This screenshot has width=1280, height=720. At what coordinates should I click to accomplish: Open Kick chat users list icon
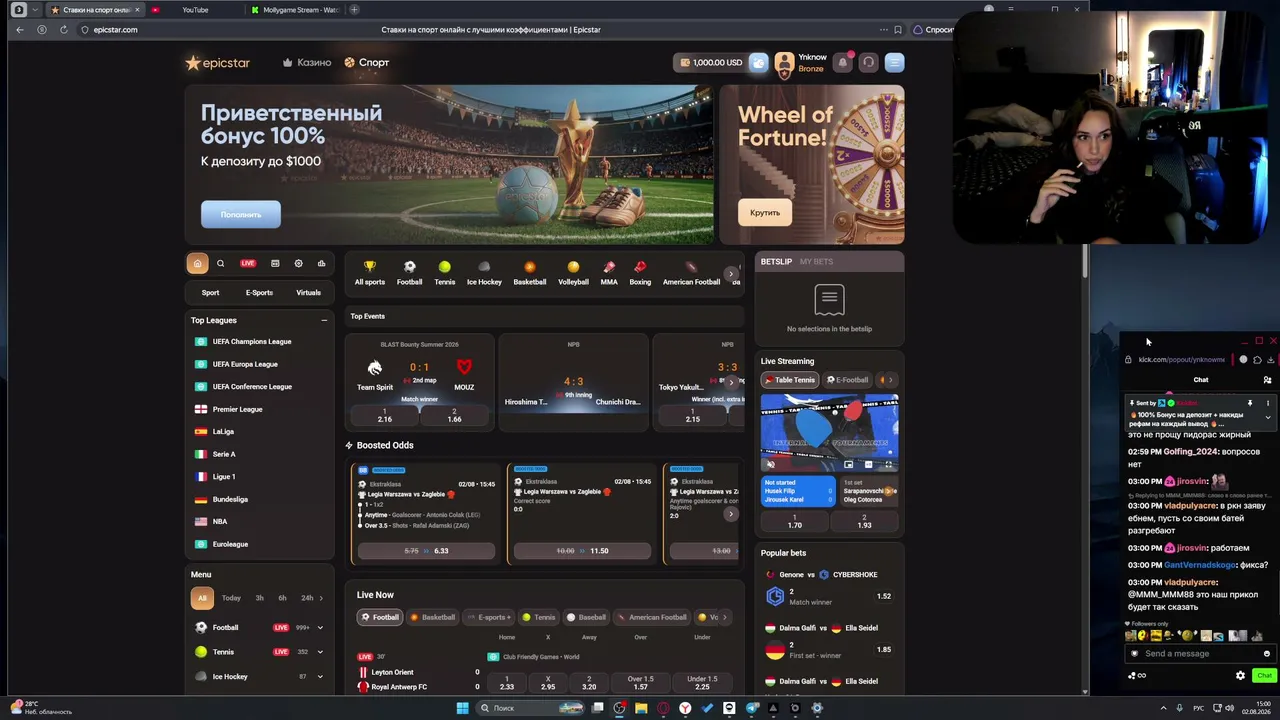coord(1267,380)
